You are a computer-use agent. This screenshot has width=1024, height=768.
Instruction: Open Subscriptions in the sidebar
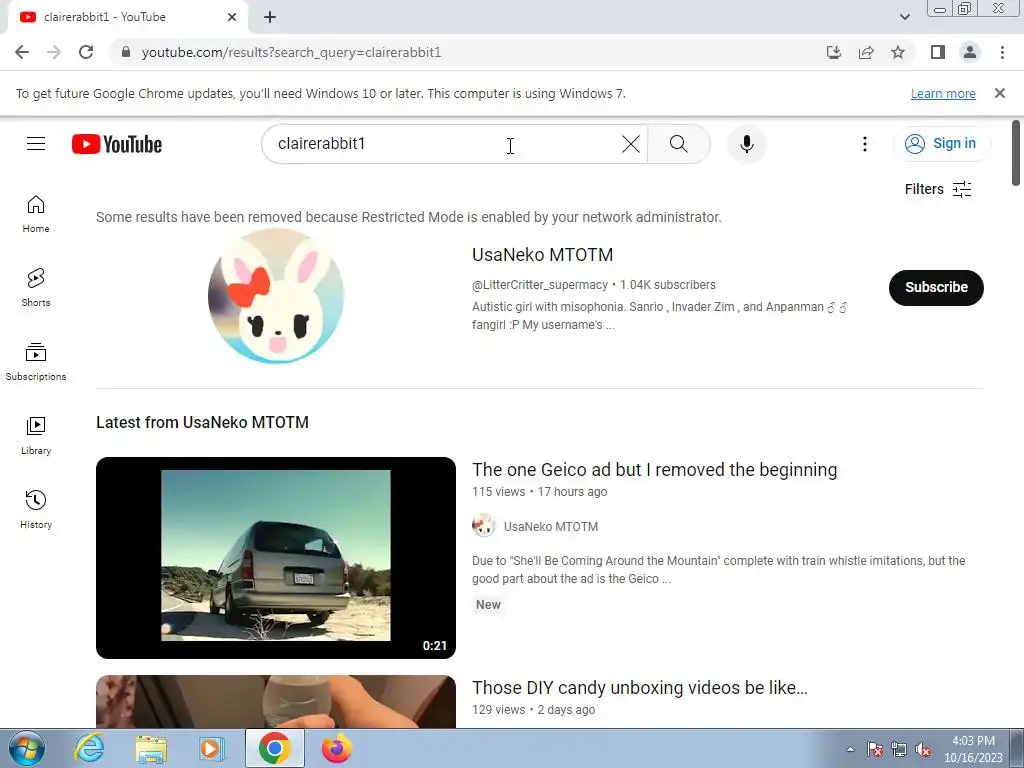[36, 361]
